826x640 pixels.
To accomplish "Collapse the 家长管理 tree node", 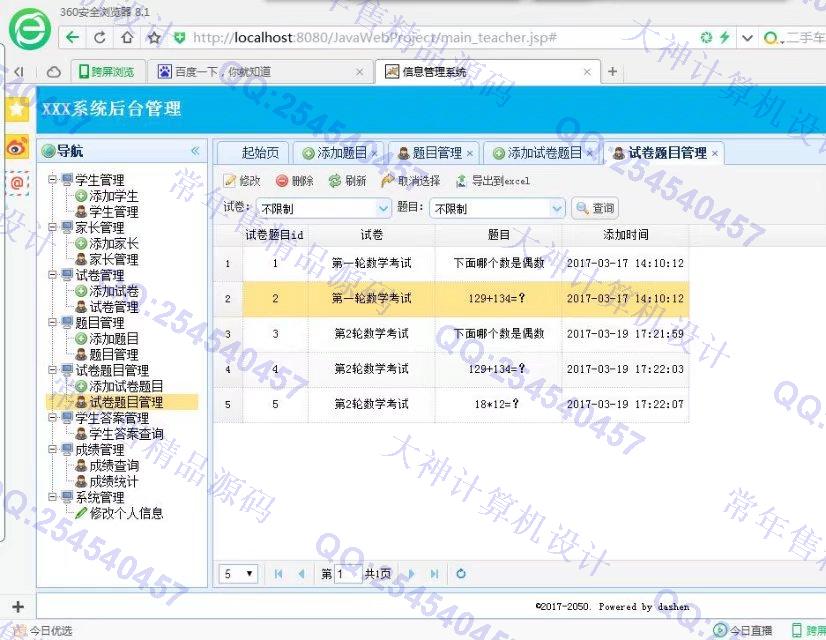I will [x=52, y=227].
